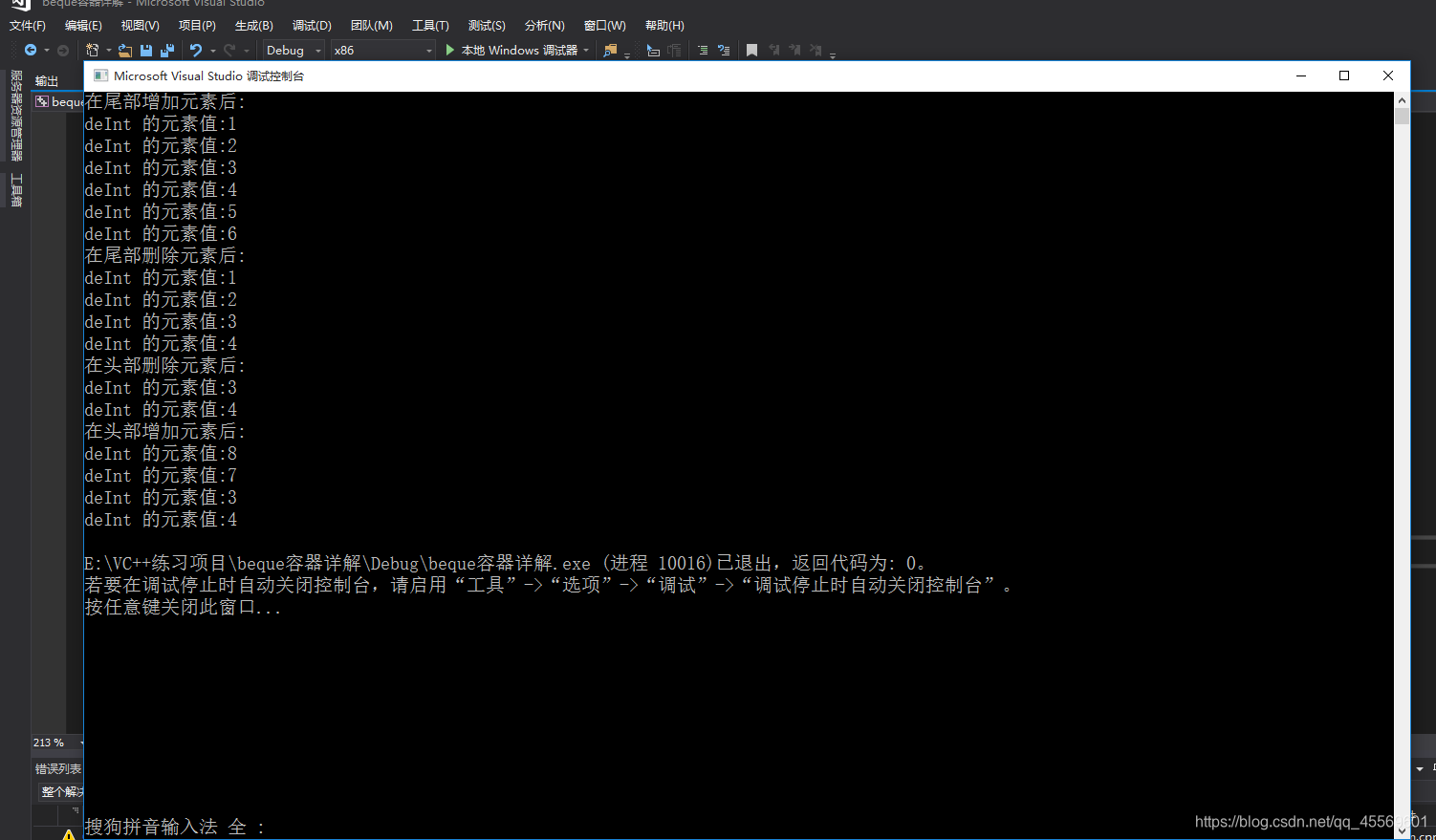This screenshot has height=840, width=1436.
Task: Open the 项目(P) menu
Action: point(197,26)
